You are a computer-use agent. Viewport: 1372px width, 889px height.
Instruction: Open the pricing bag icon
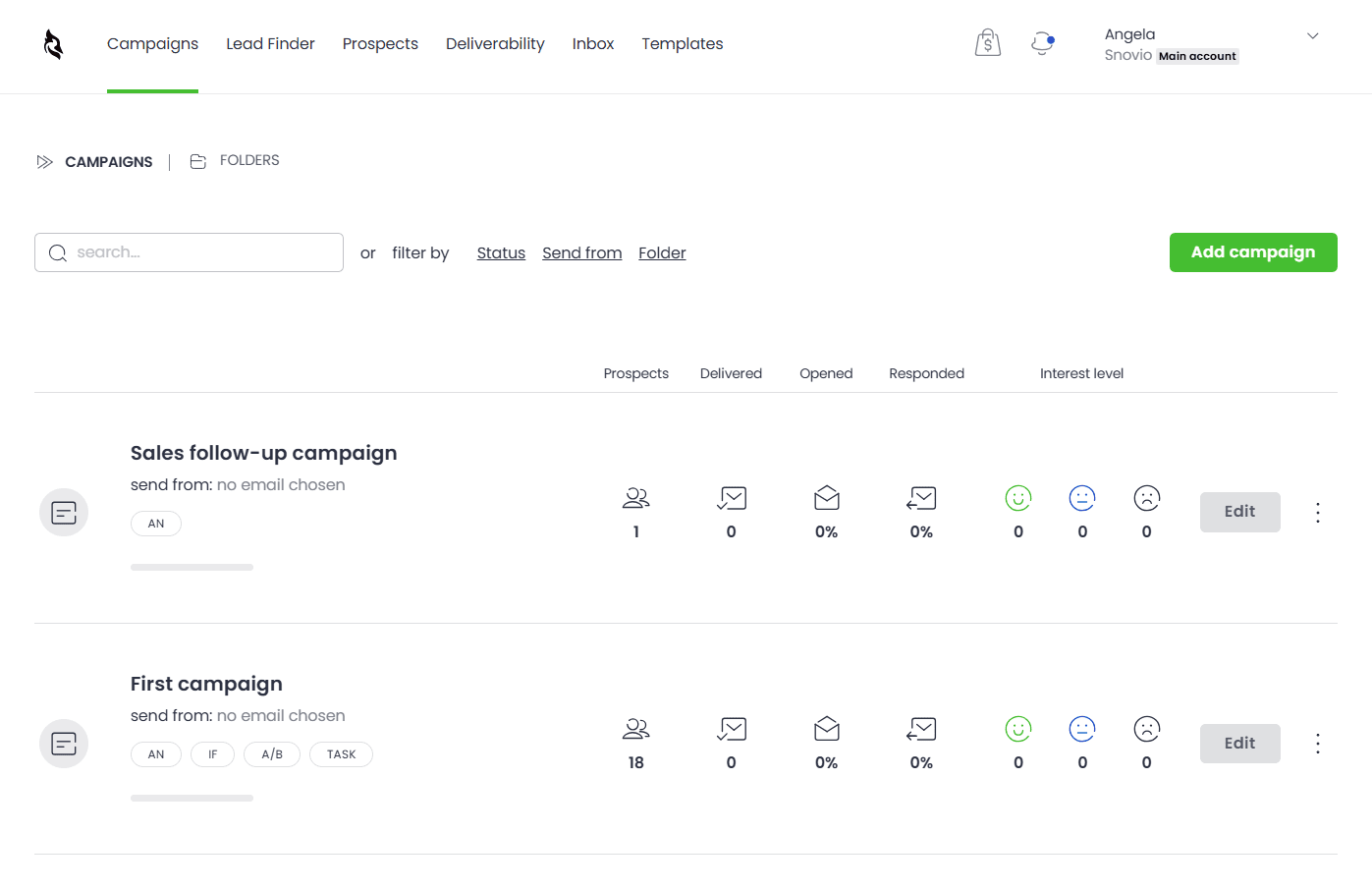click(x=987, y=43)
